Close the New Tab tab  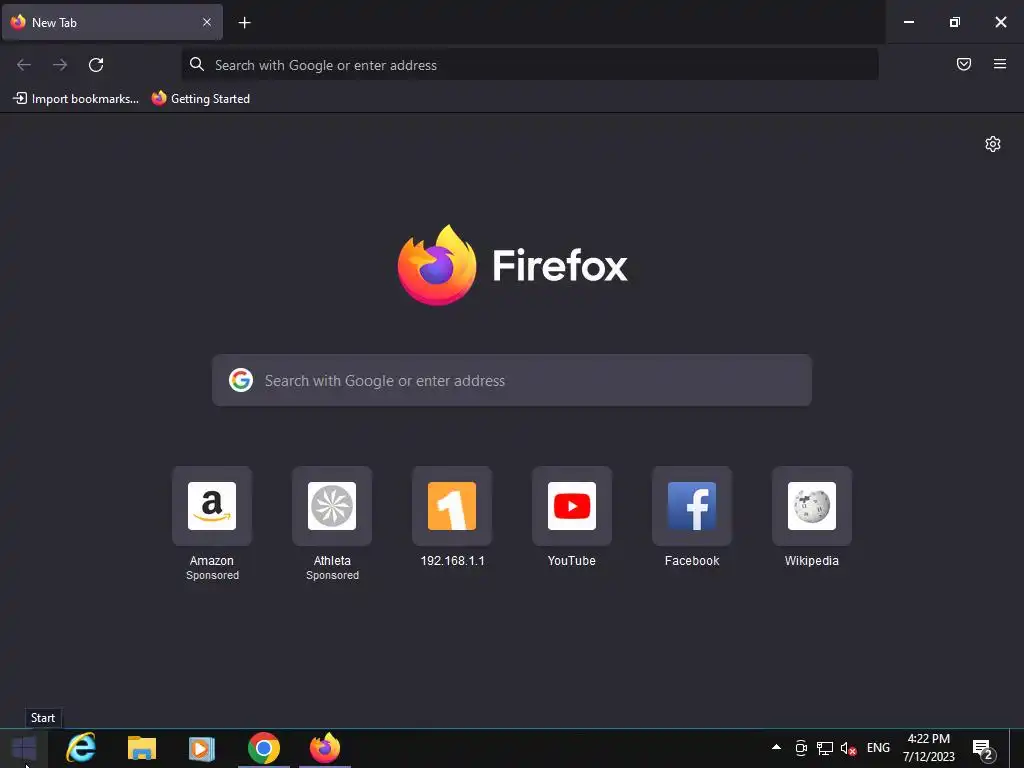[x=206, y=22]
